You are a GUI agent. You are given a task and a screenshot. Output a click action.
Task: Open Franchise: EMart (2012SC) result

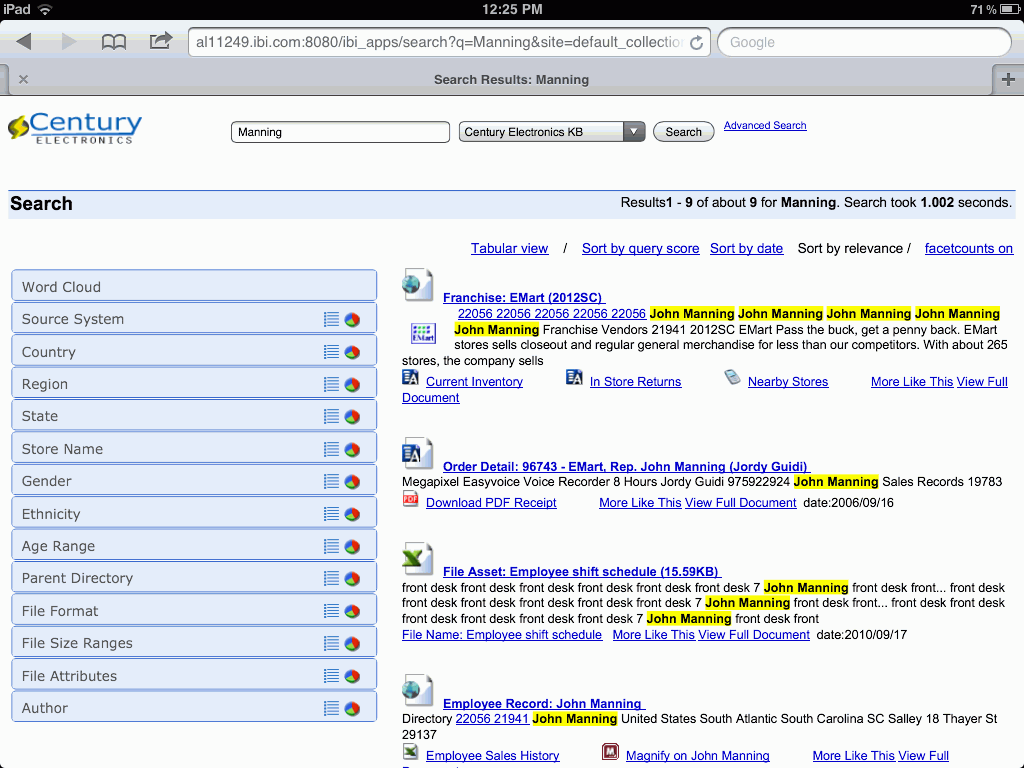(524, 298)
